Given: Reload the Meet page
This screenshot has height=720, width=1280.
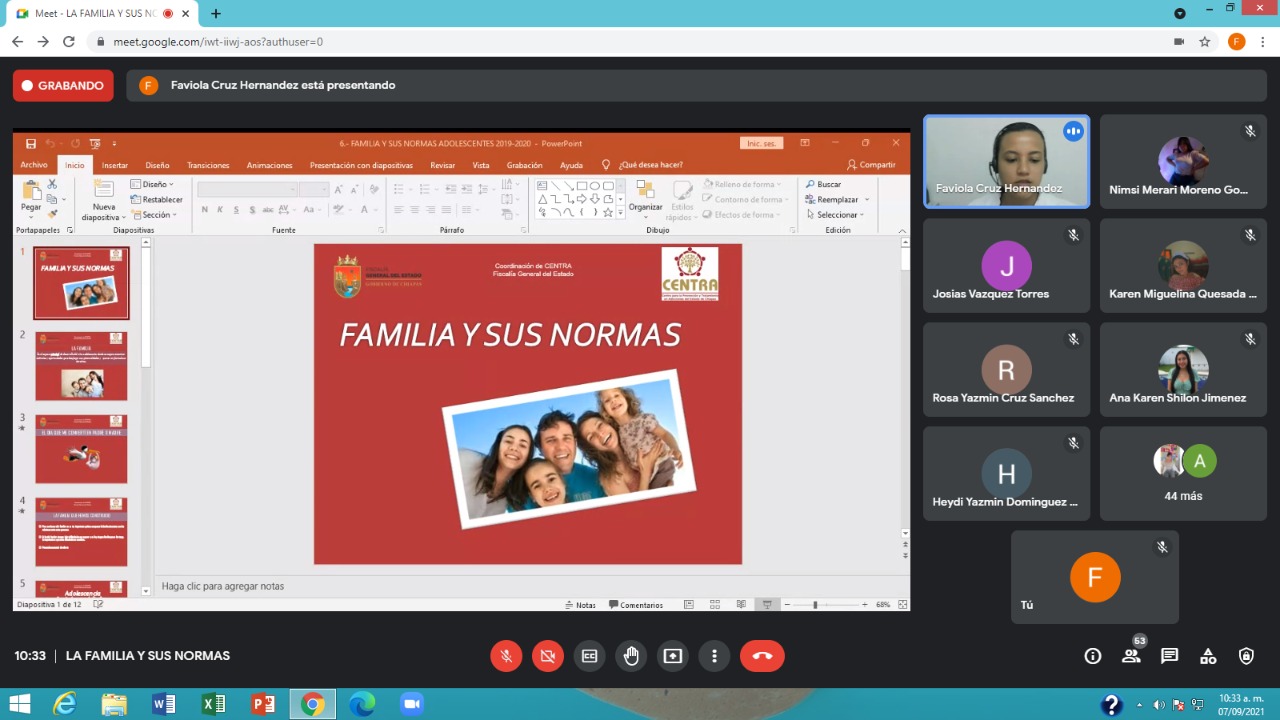Looking at the screenshot, I should (x=69, y=42).
